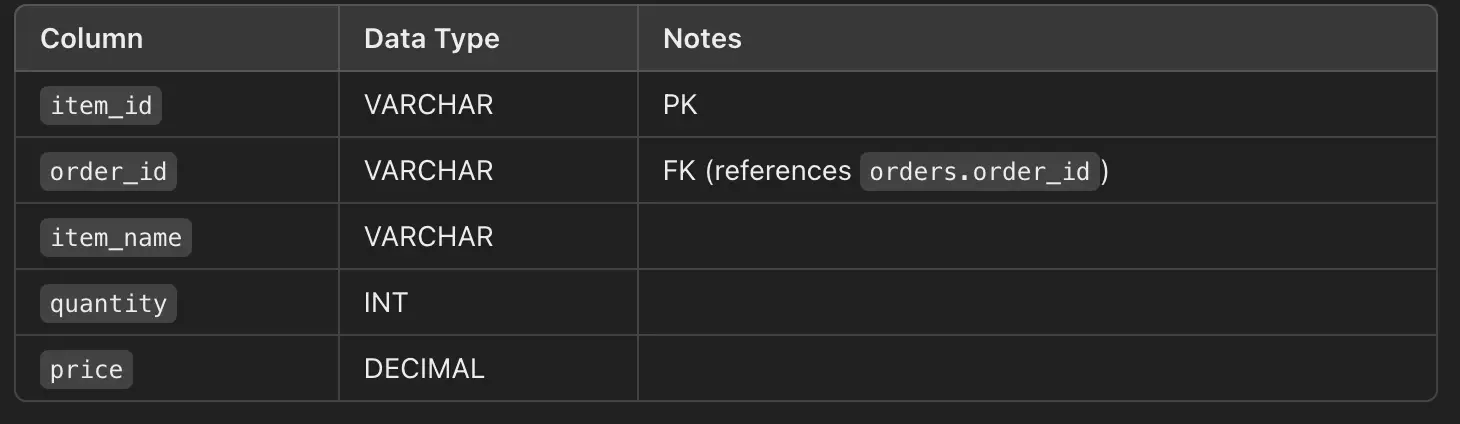Click VARCHAR in the order_id row
1460x424 pixels.
click(428, 171)
